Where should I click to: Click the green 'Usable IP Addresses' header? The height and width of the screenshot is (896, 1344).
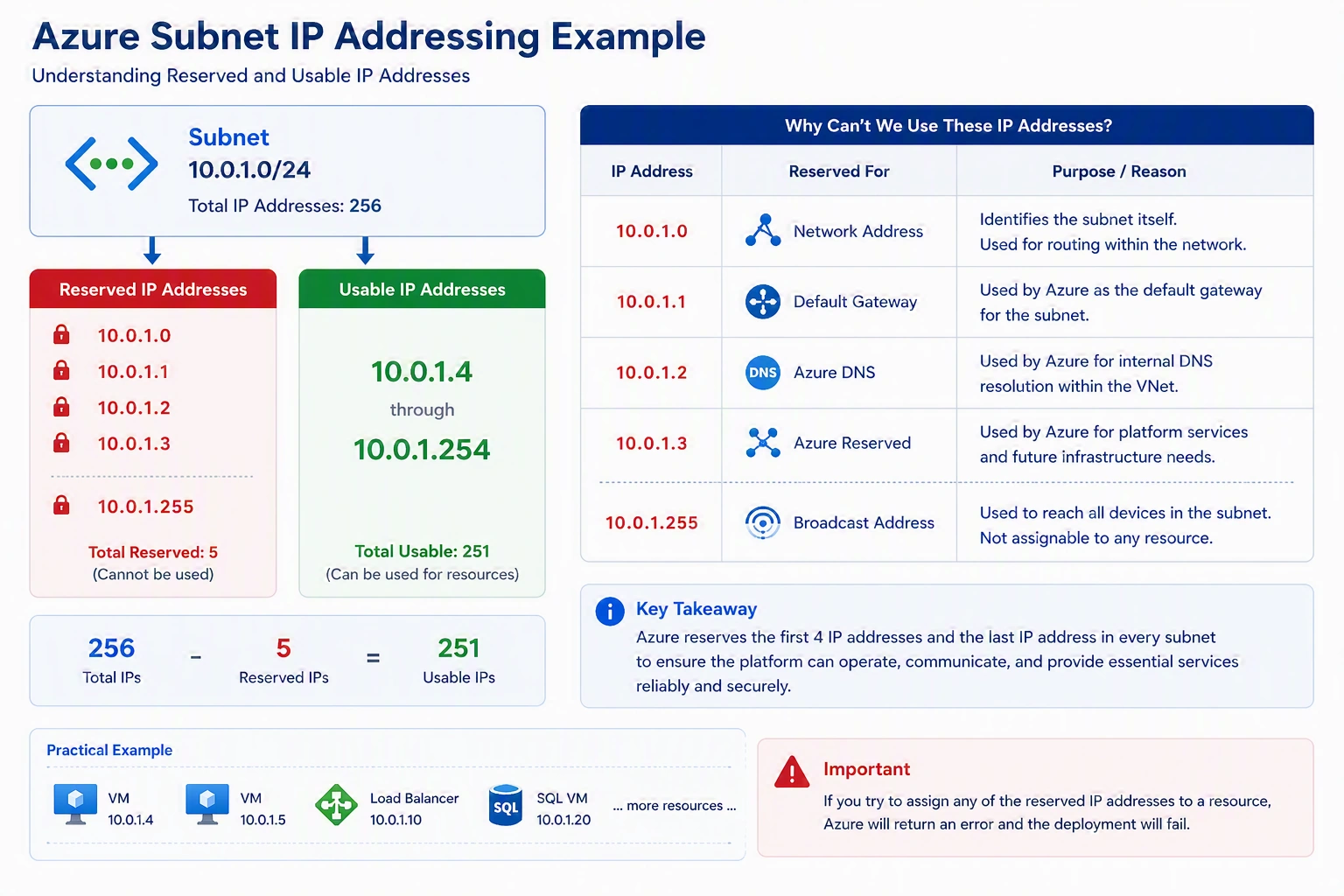click(x=422, y=289)
